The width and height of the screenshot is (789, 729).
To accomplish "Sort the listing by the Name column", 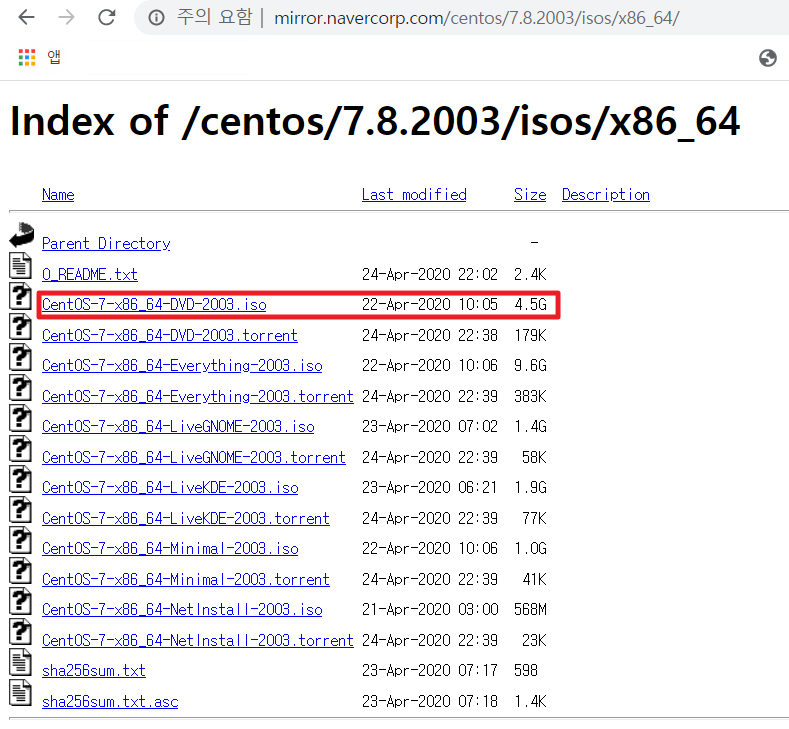I will point(58,195).
